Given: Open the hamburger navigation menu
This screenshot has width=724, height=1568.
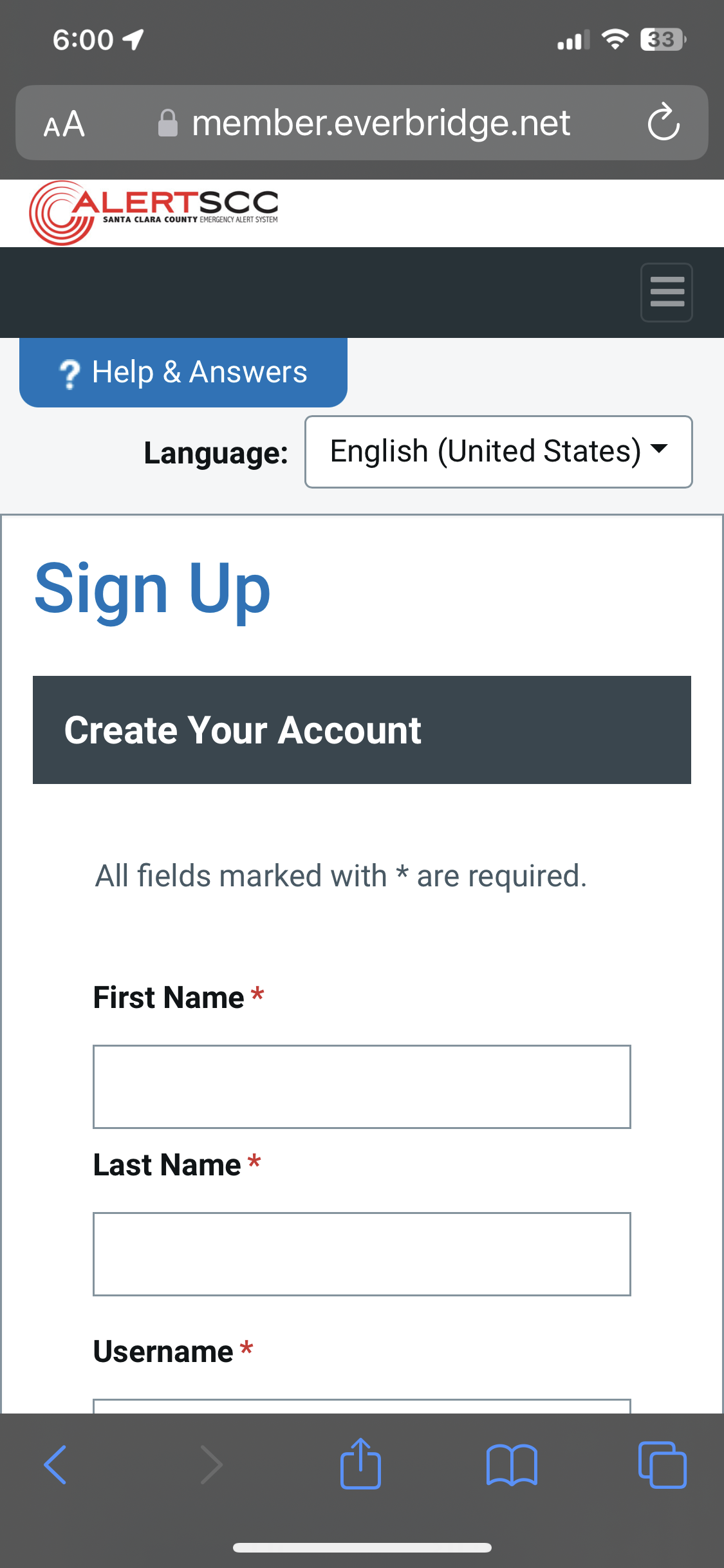Looking at the screenshot, I should pos(666,292).
